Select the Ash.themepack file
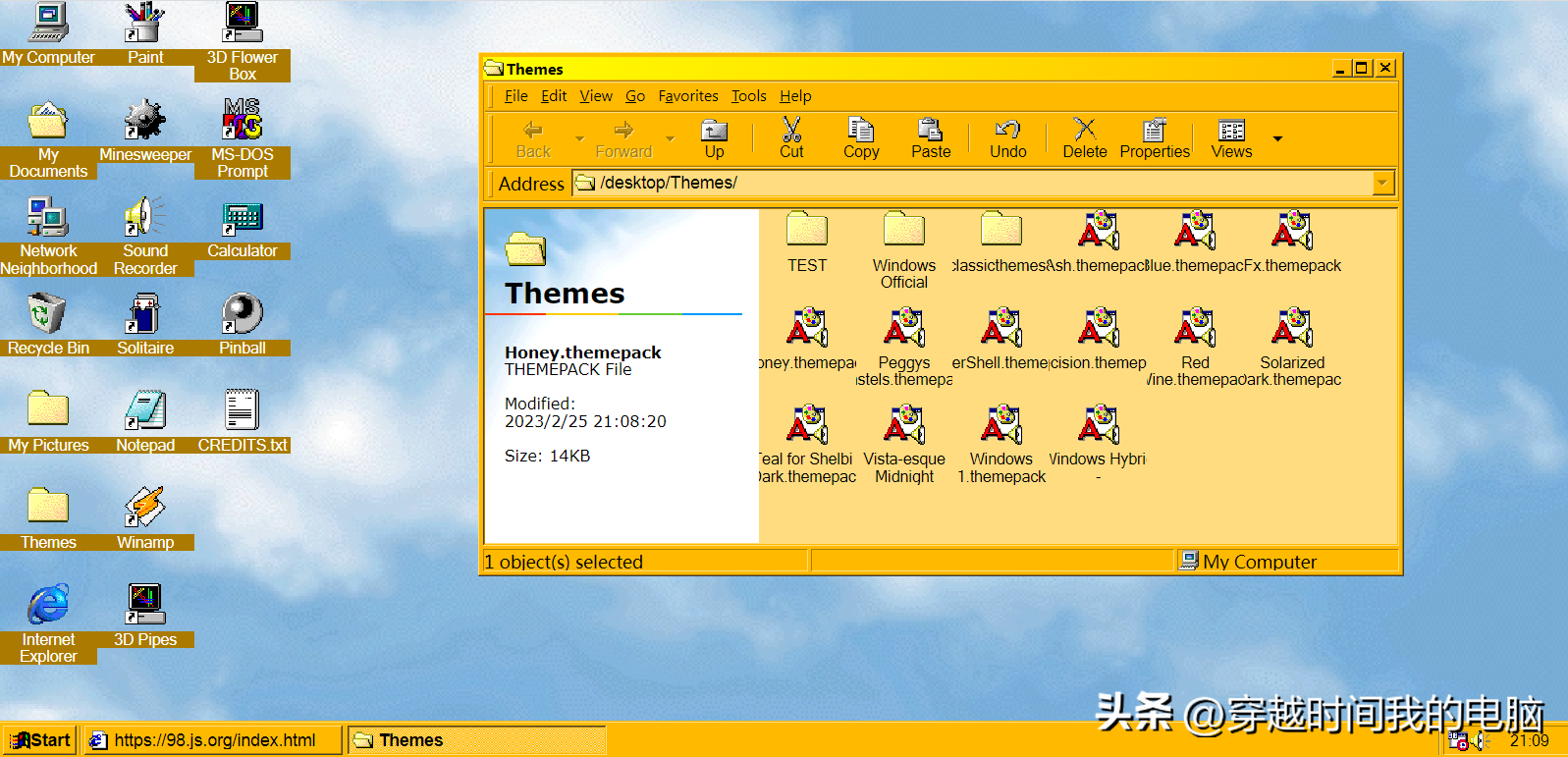The height and width of the screenshot is (757, 1568). pyautogui.click(x=1098, y=242)
